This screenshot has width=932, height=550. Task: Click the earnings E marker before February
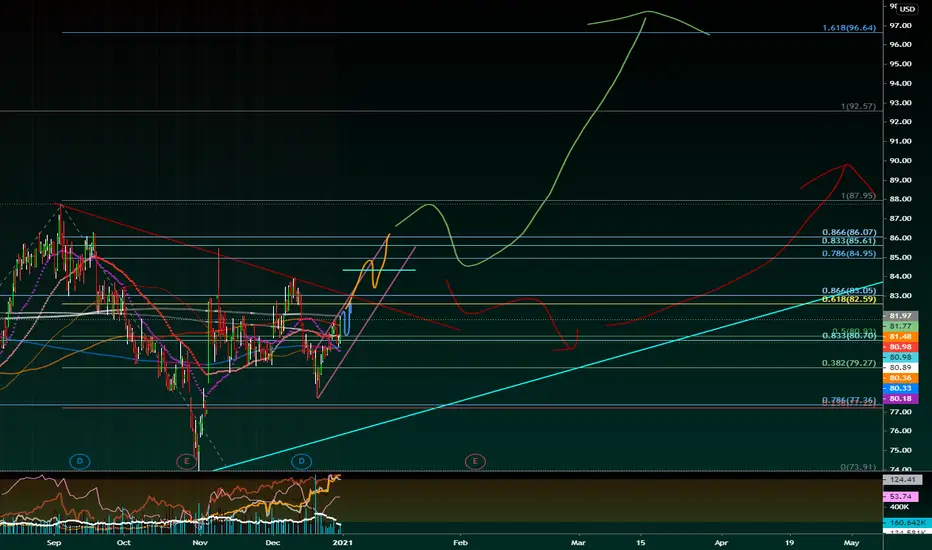click(x=475, y=461)
